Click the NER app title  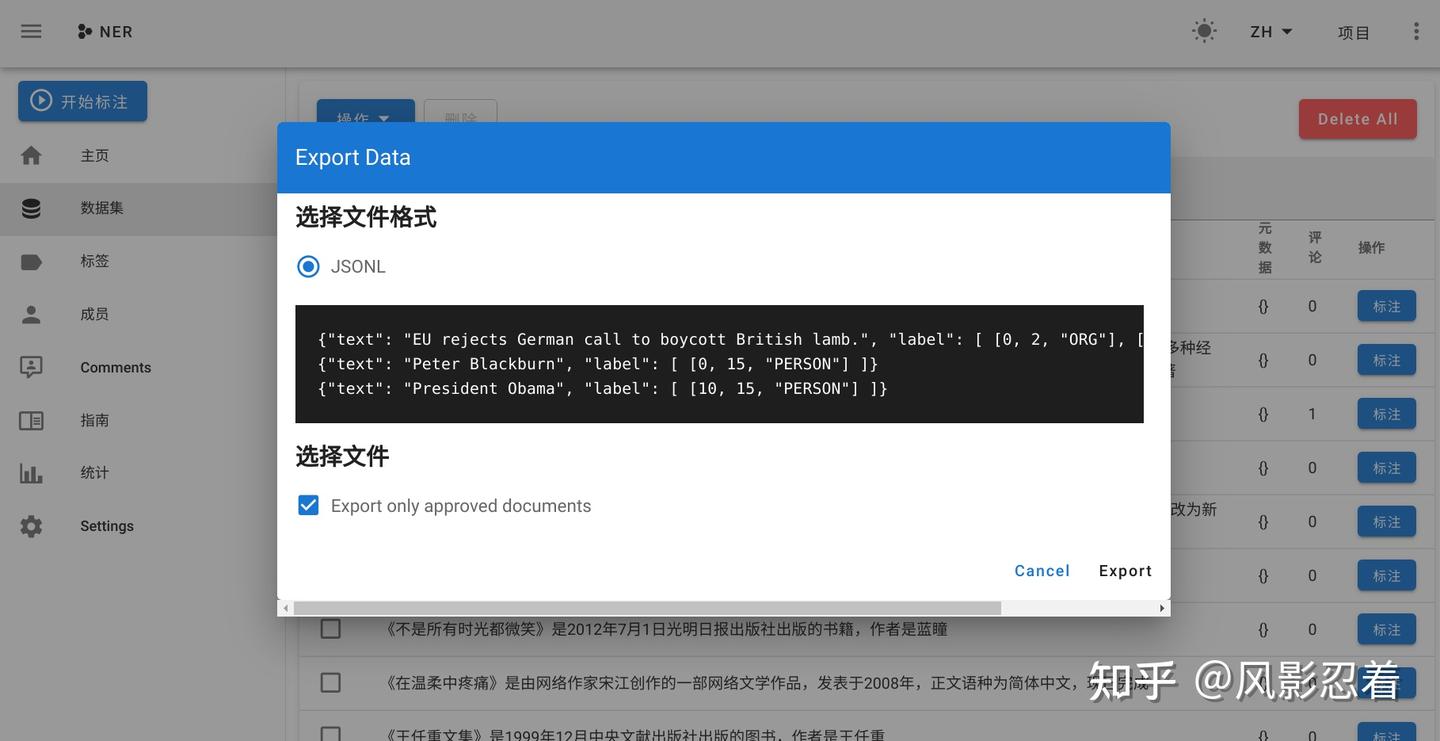104,31
